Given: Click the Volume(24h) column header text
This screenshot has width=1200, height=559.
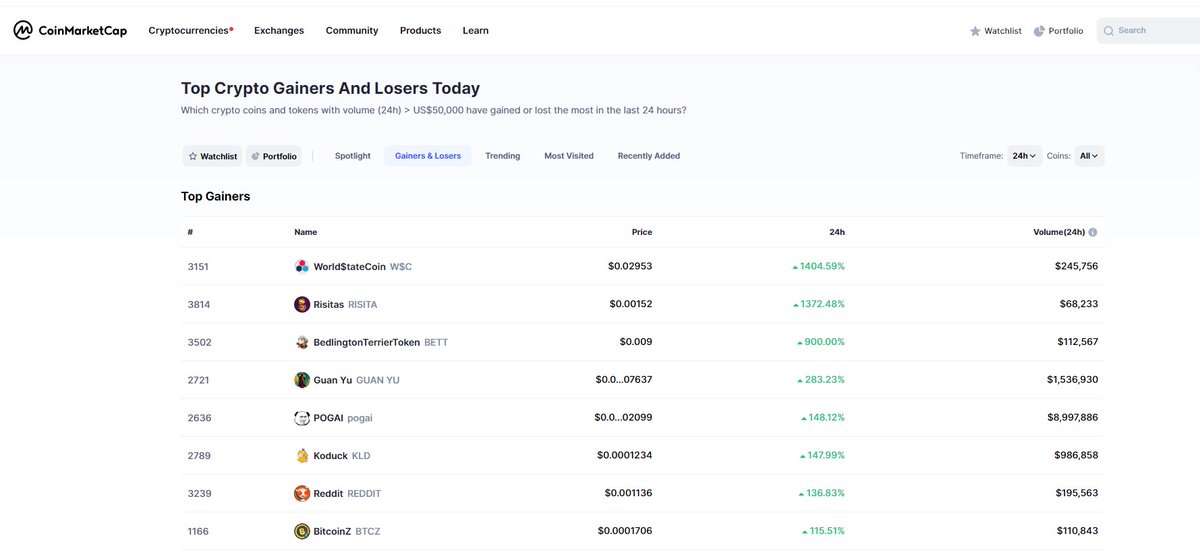Looking at the screenshot, I should coord(1059,232).
